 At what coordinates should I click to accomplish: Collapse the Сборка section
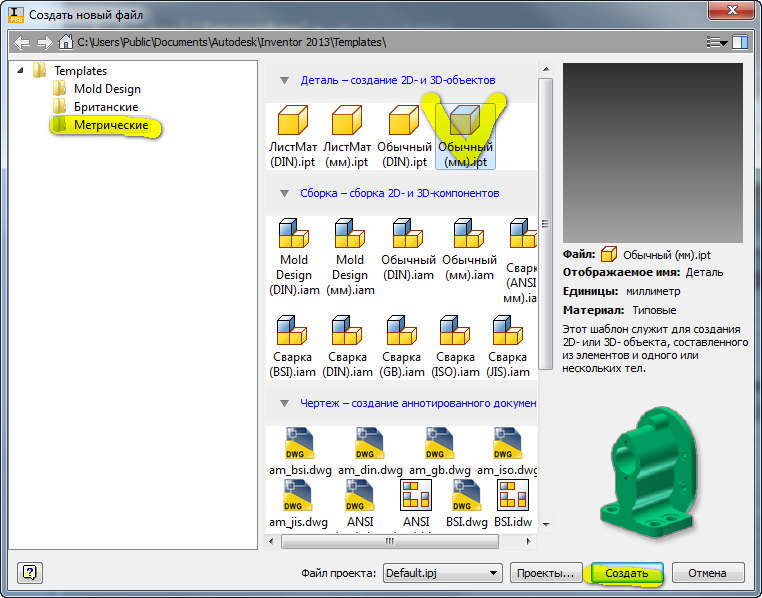[x=285, y=194]
